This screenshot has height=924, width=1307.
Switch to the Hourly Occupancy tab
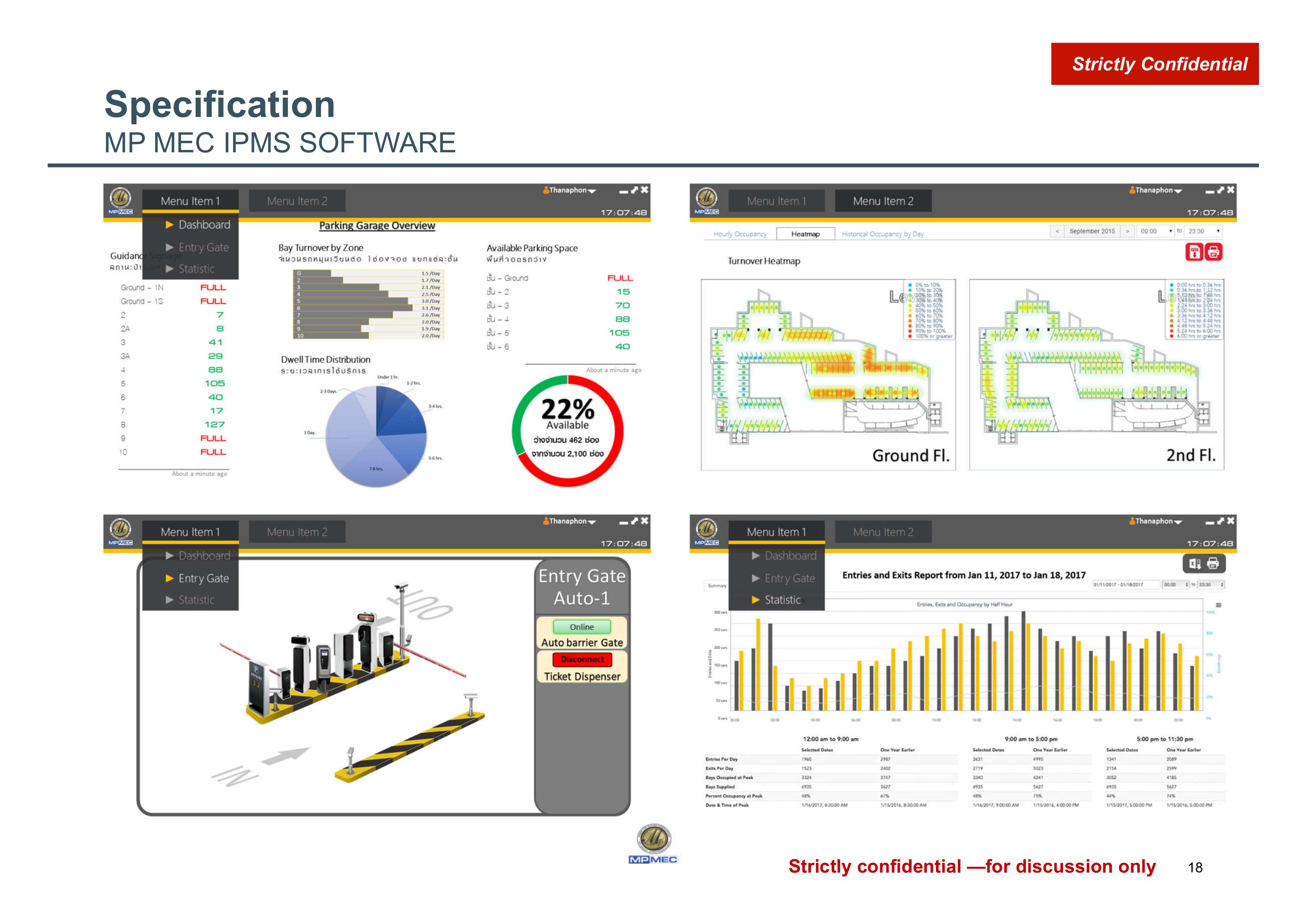pos(740,234)
